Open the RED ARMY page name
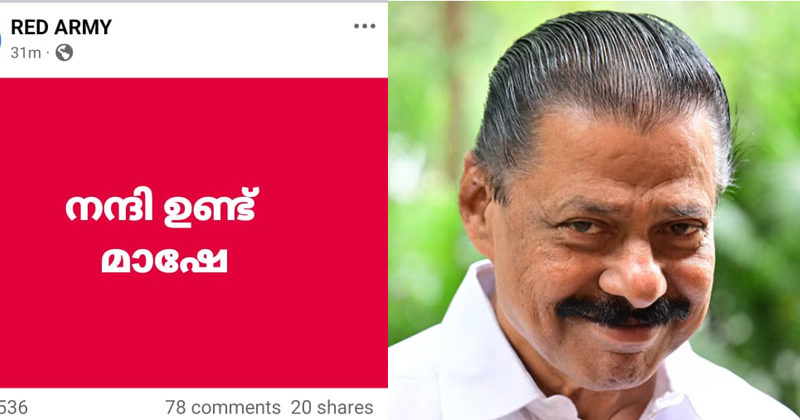 [x=61, y=27]
